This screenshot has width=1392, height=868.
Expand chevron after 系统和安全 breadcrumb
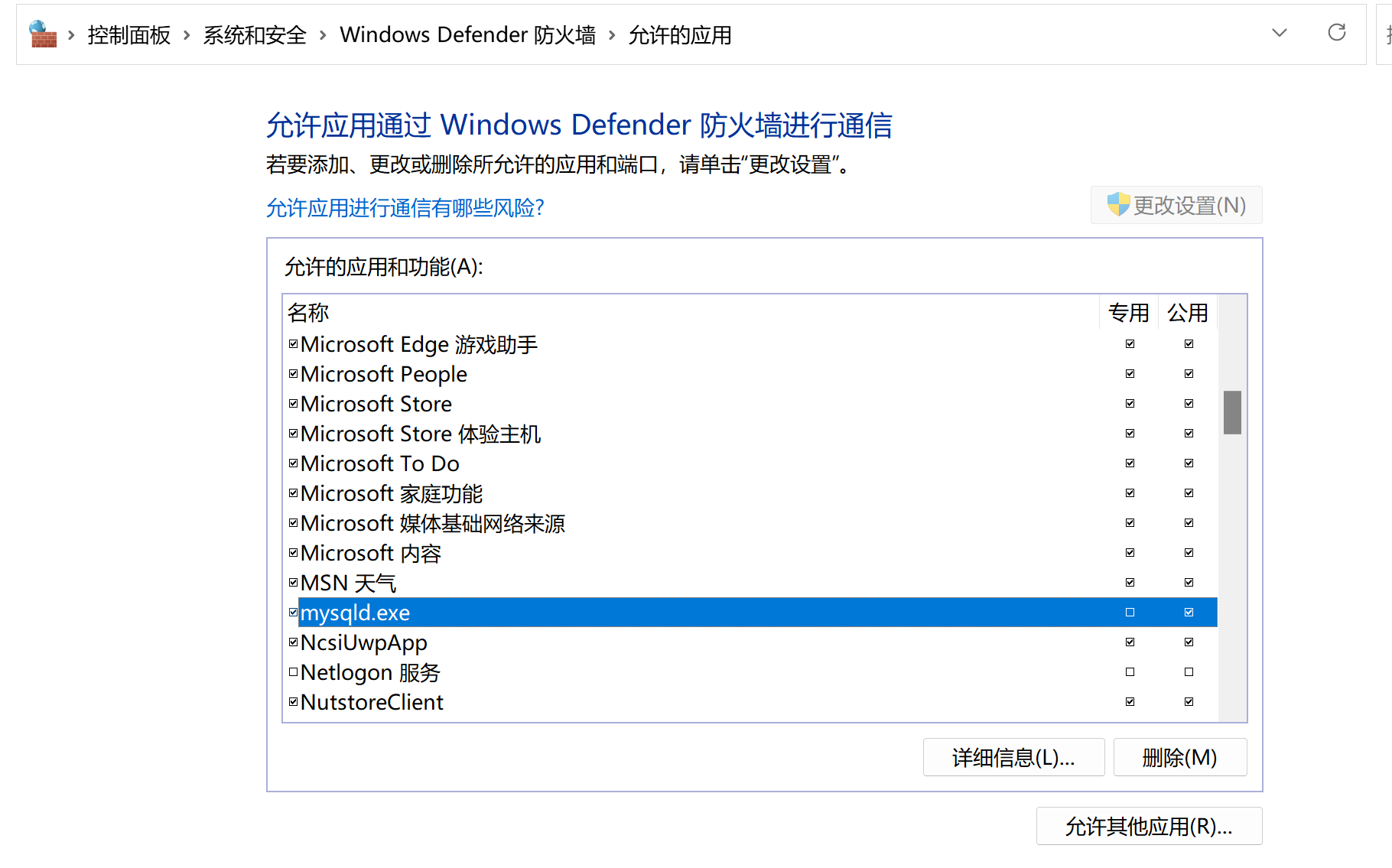pos(323,35)
